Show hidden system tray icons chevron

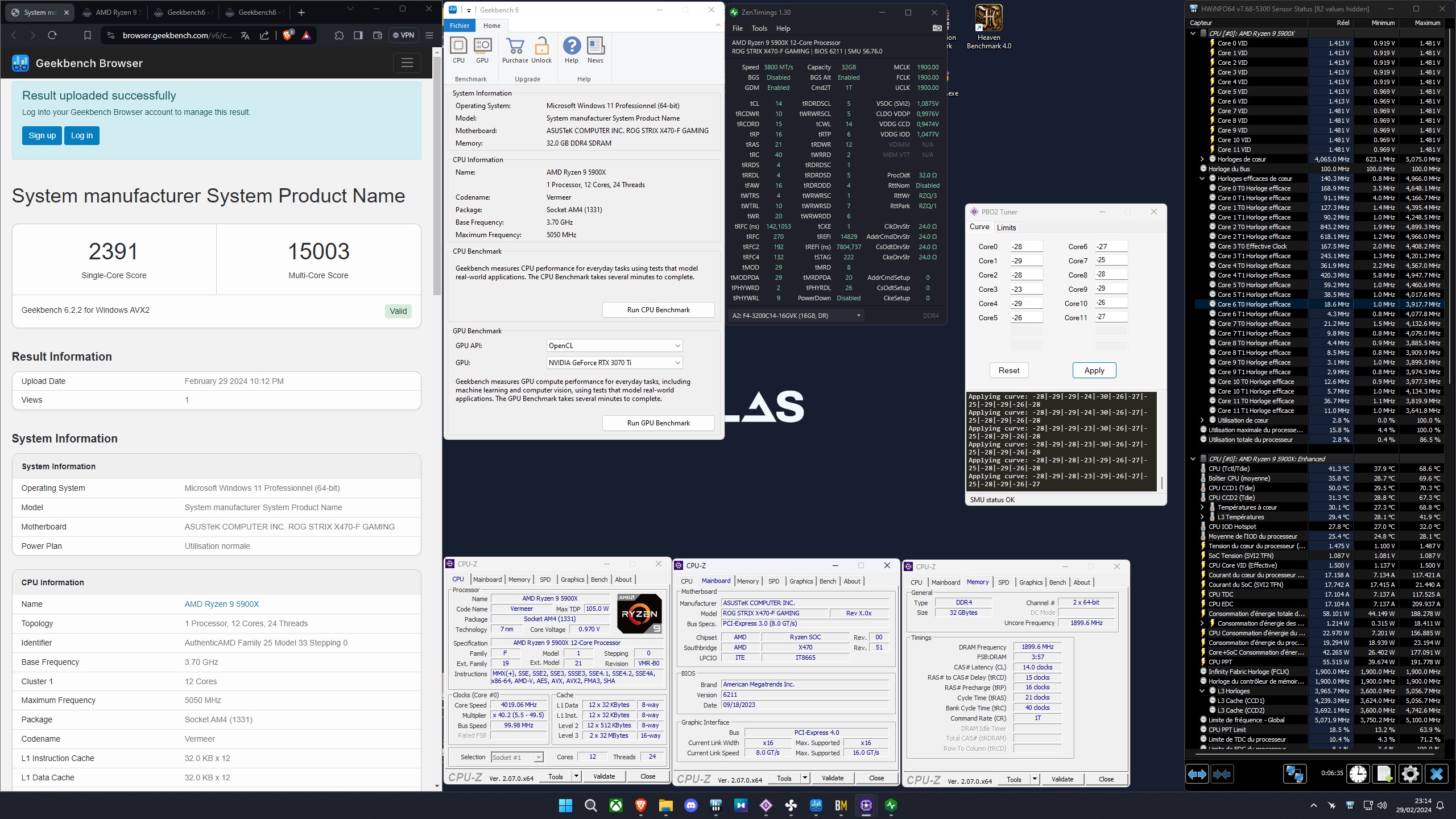click(x=1313, y=805)
